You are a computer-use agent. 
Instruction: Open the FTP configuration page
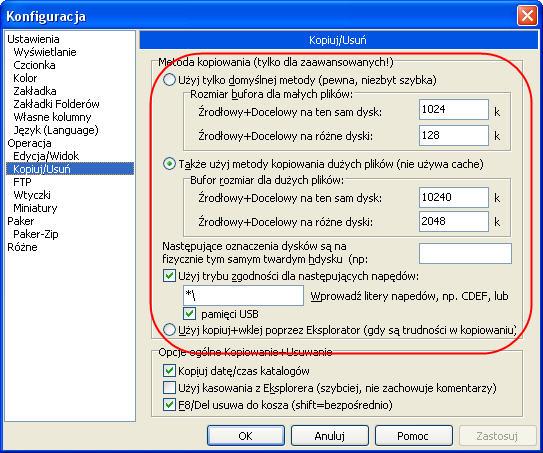pyautogui.click(x=22, y=182)
